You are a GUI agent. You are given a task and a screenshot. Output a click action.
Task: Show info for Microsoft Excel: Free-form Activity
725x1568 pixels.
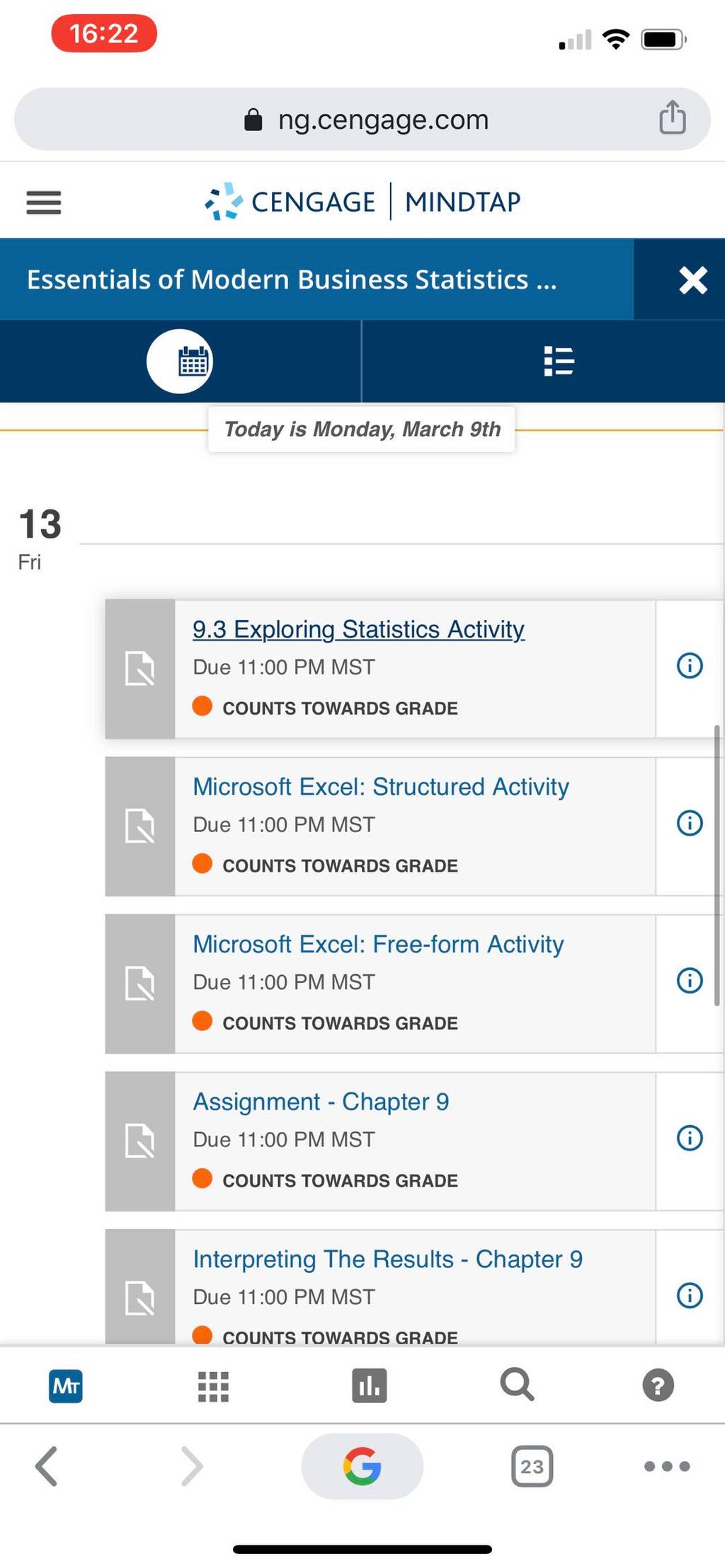point(690,981)
